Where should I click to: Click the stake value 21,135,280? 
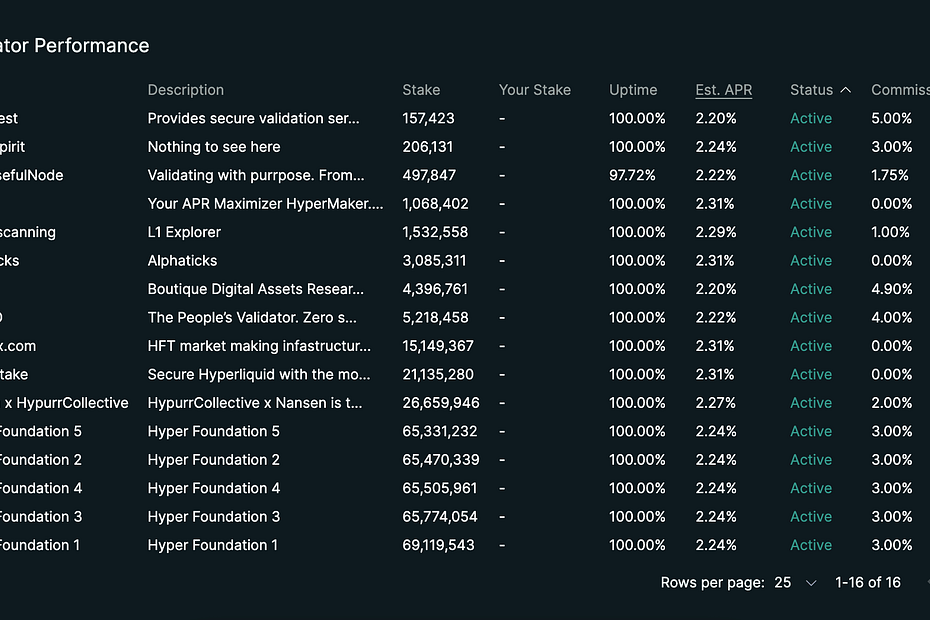pyautogui.click(x=438, y=375)
